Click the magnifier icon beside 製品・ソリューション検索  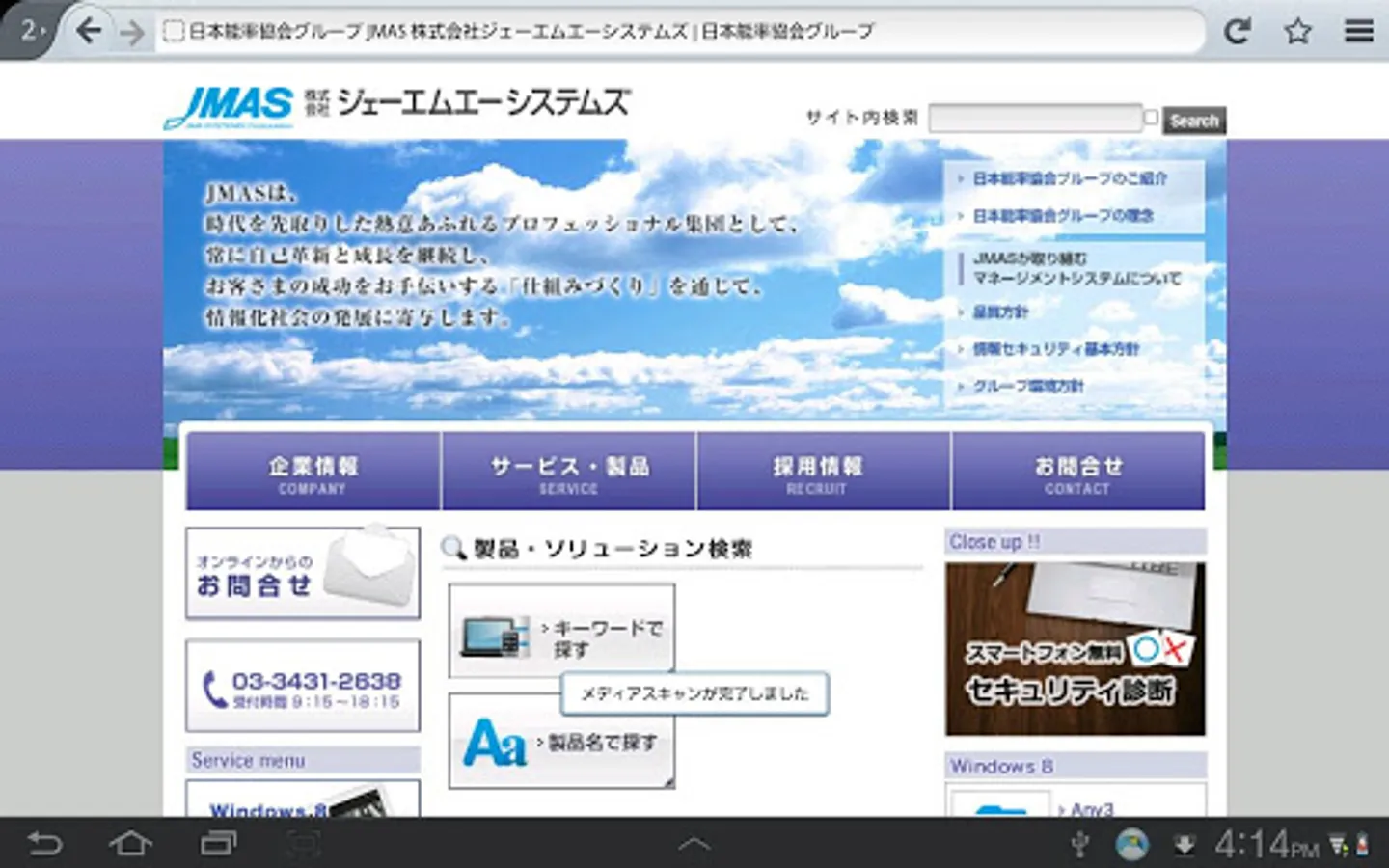tap(454, 549)
